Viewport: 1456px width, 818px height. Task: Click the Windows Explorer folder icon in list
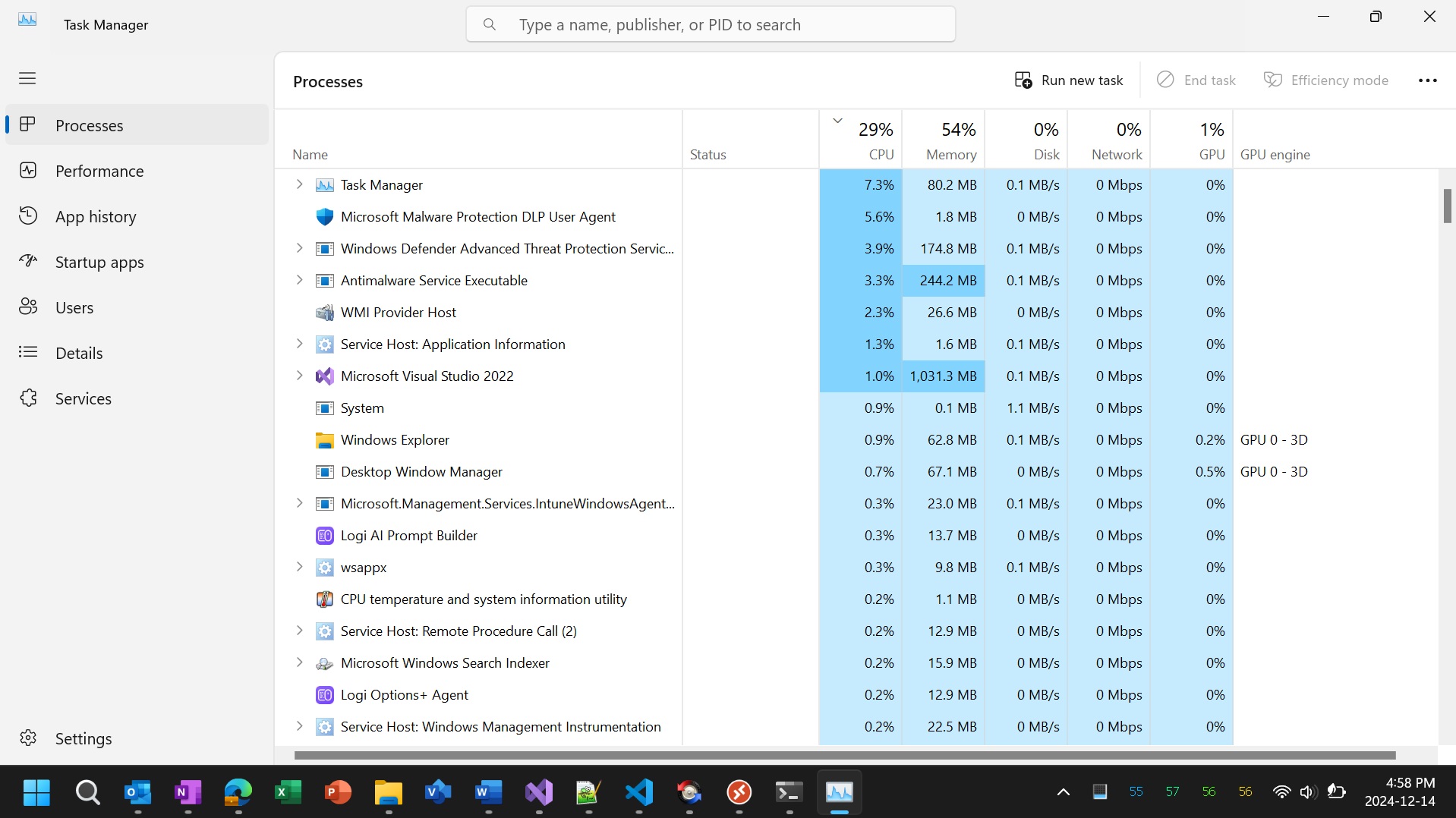324,440
